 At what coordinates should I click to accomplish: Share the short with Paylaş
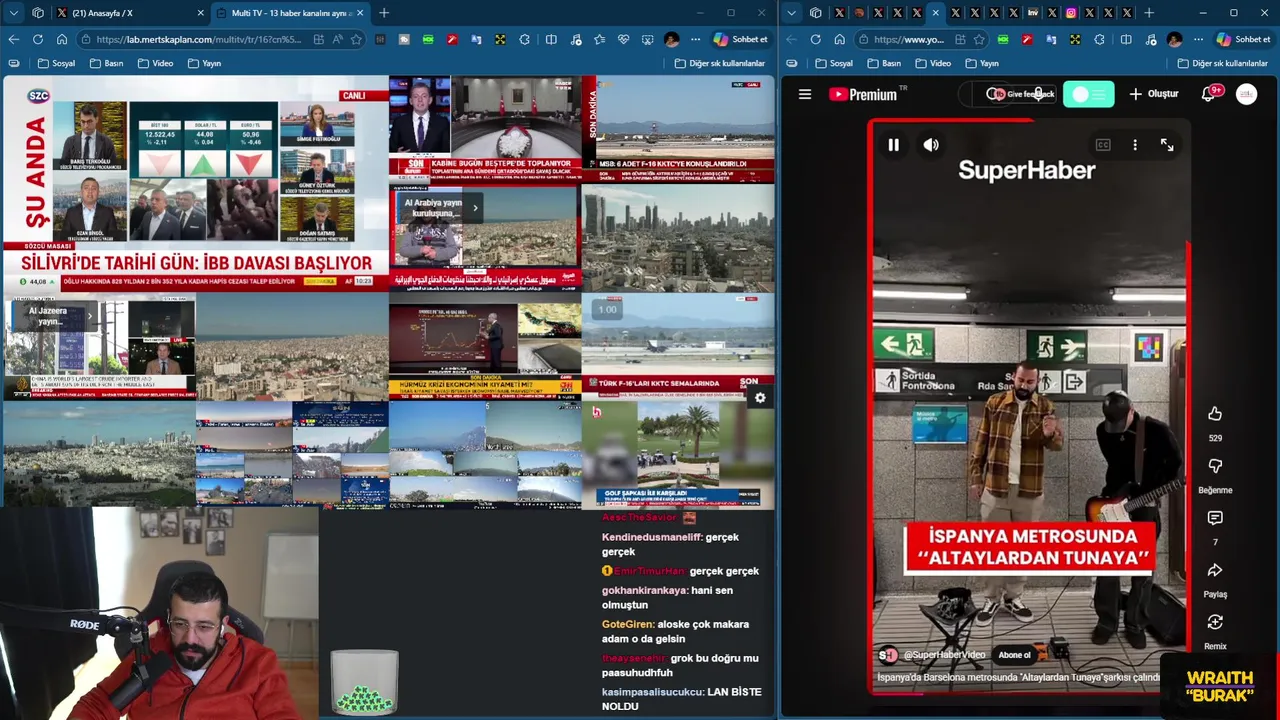[x=1215, y=570]
